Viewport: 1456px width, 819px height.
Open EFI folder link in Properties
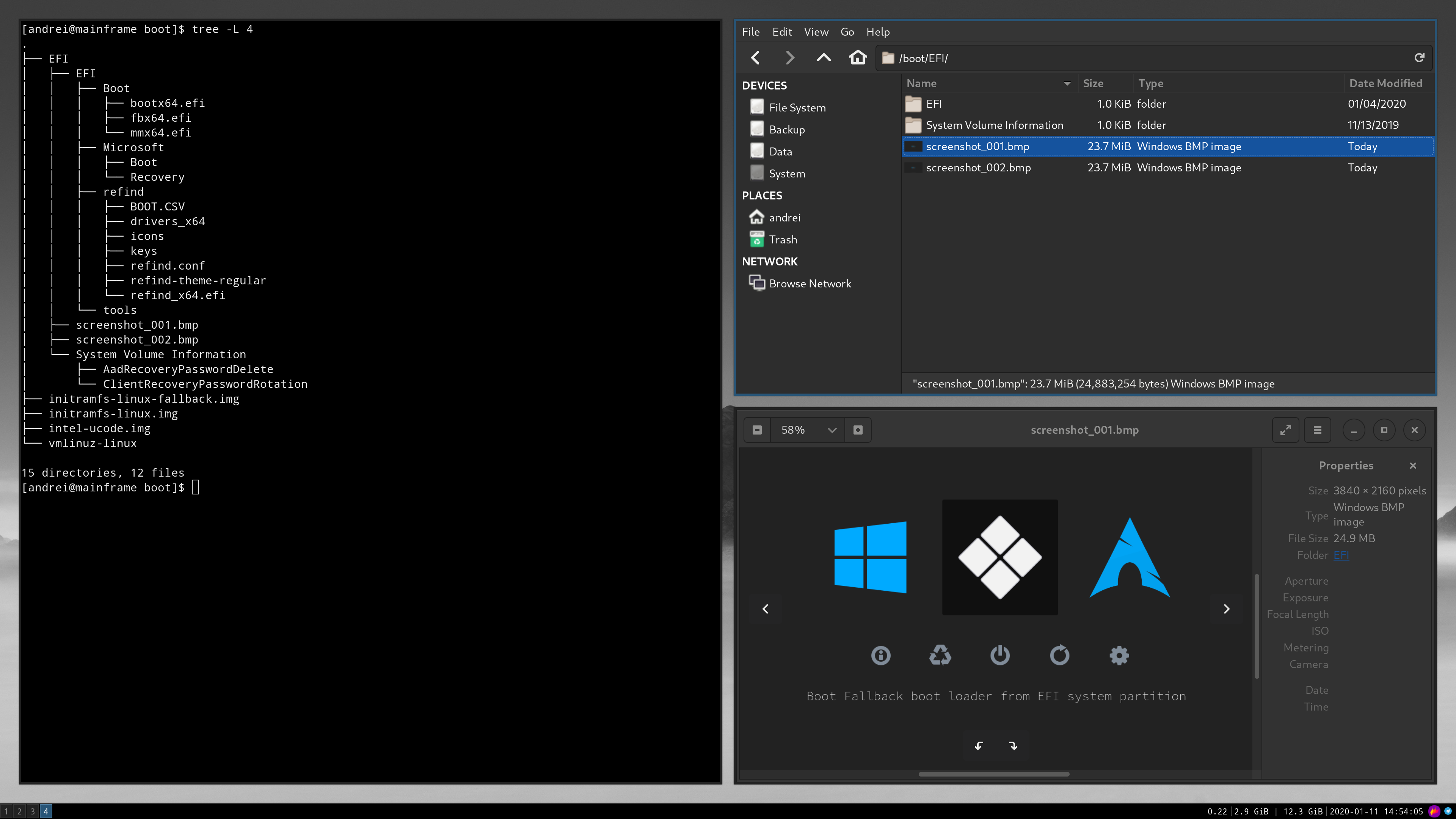click(x=1341, y=555)
